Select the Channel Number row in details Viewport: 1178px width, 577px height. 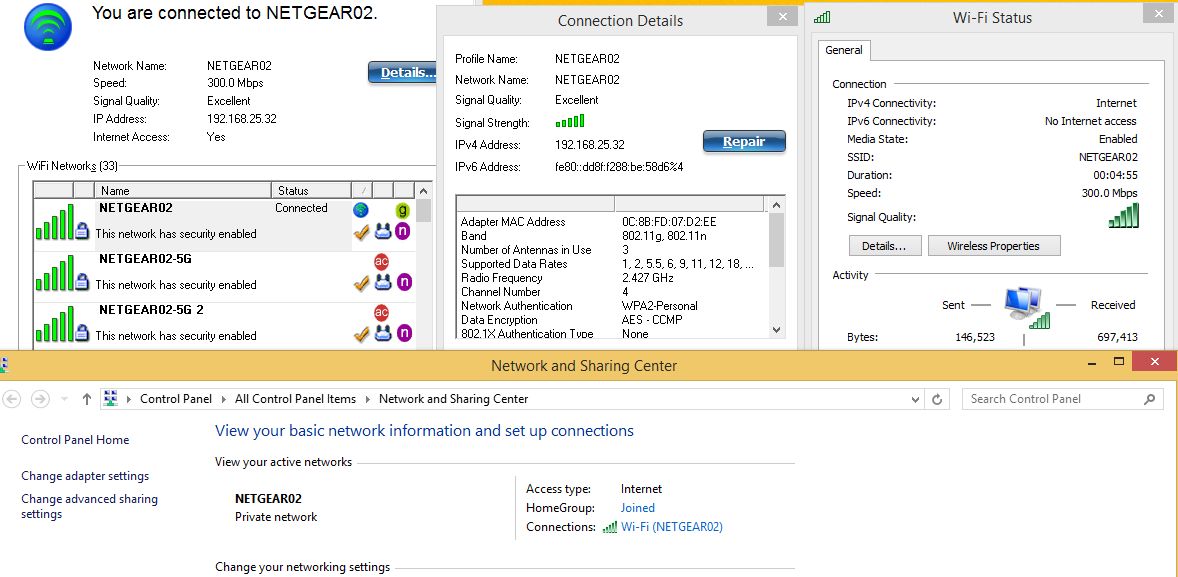point(612,292)
